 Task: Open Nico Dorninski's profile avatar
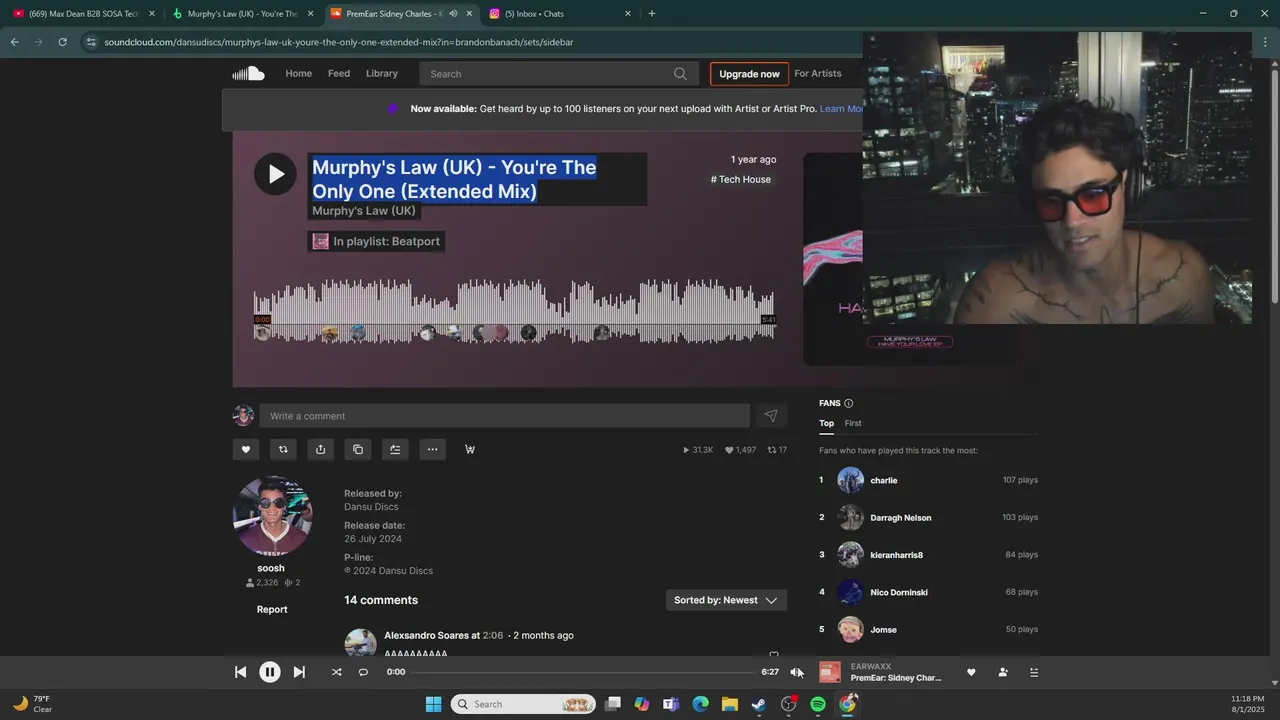coord(851,592)
